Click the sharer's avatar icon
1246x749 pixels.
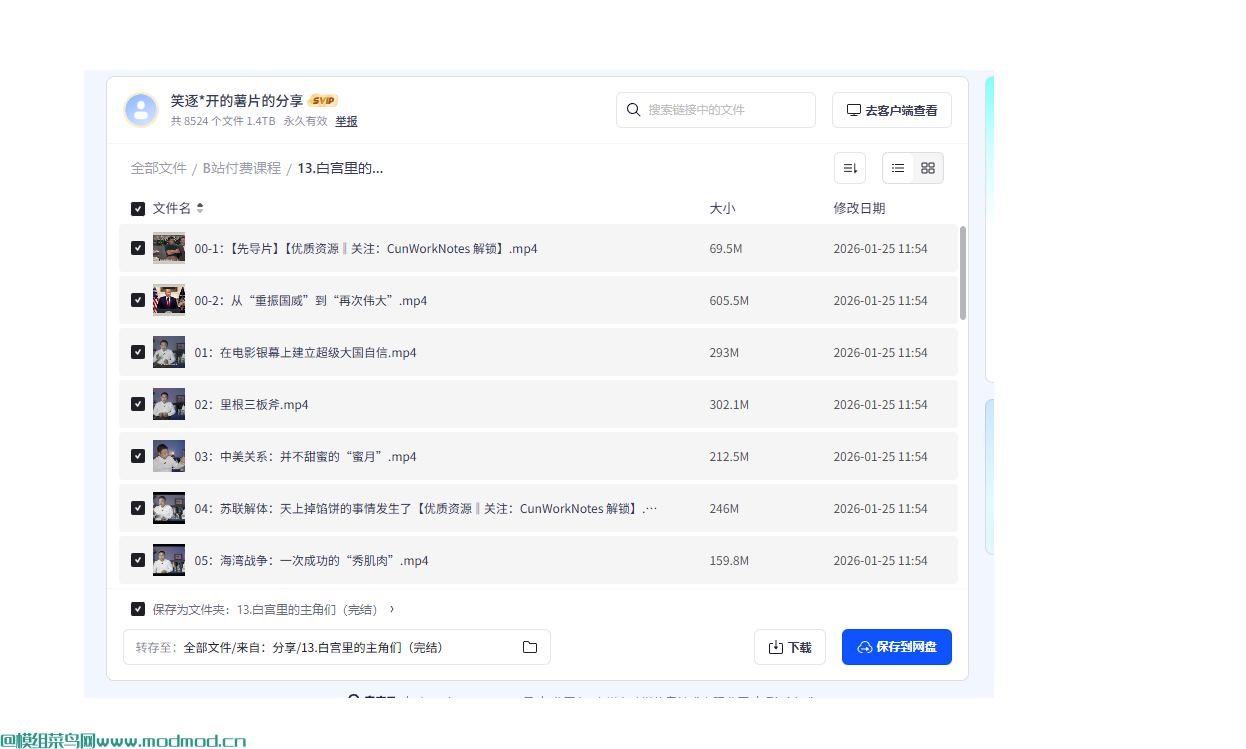tap(141, 110)
